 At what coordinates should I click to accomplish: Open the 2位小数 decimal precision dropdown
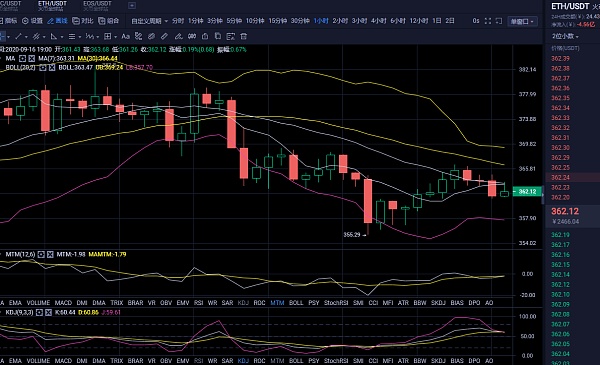(x=565, y=36)
